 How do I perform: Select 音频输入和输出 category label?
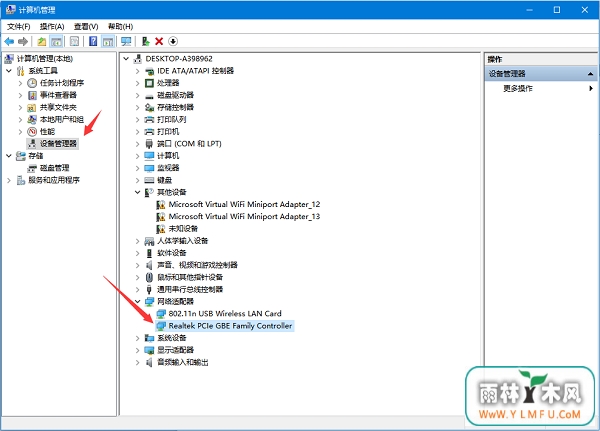(183, 362)
